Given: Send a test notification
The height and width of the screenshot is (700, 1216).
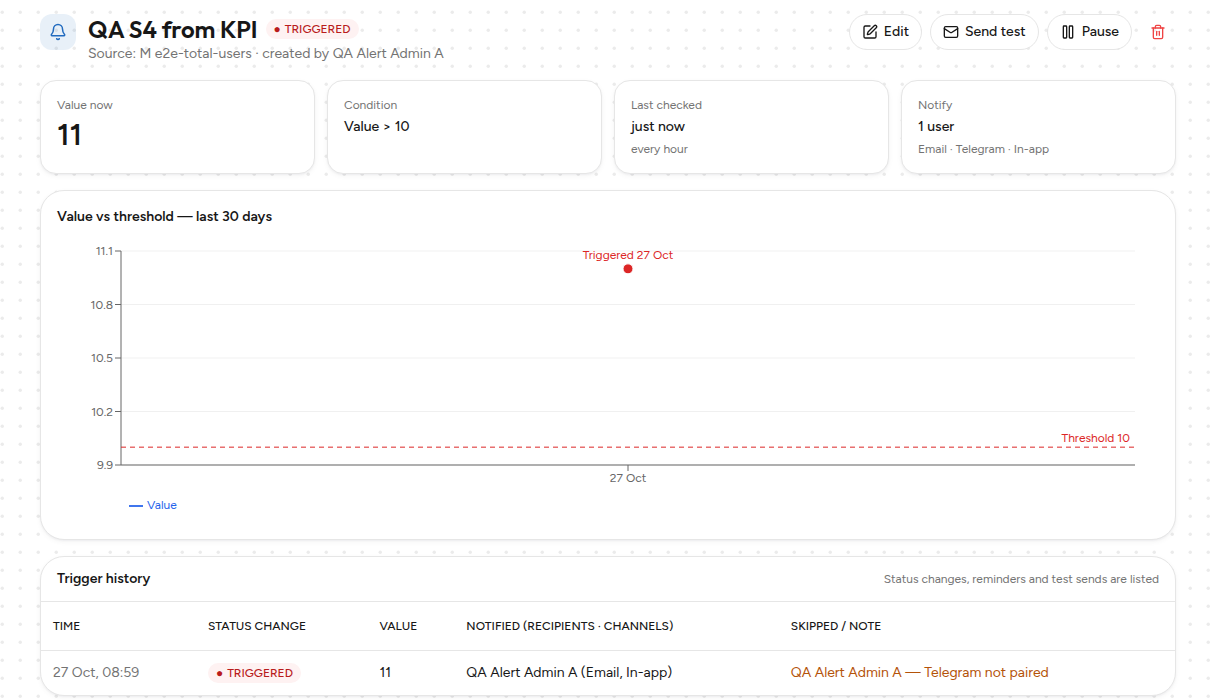Looking at the screenshot, I should coord(984,32).
